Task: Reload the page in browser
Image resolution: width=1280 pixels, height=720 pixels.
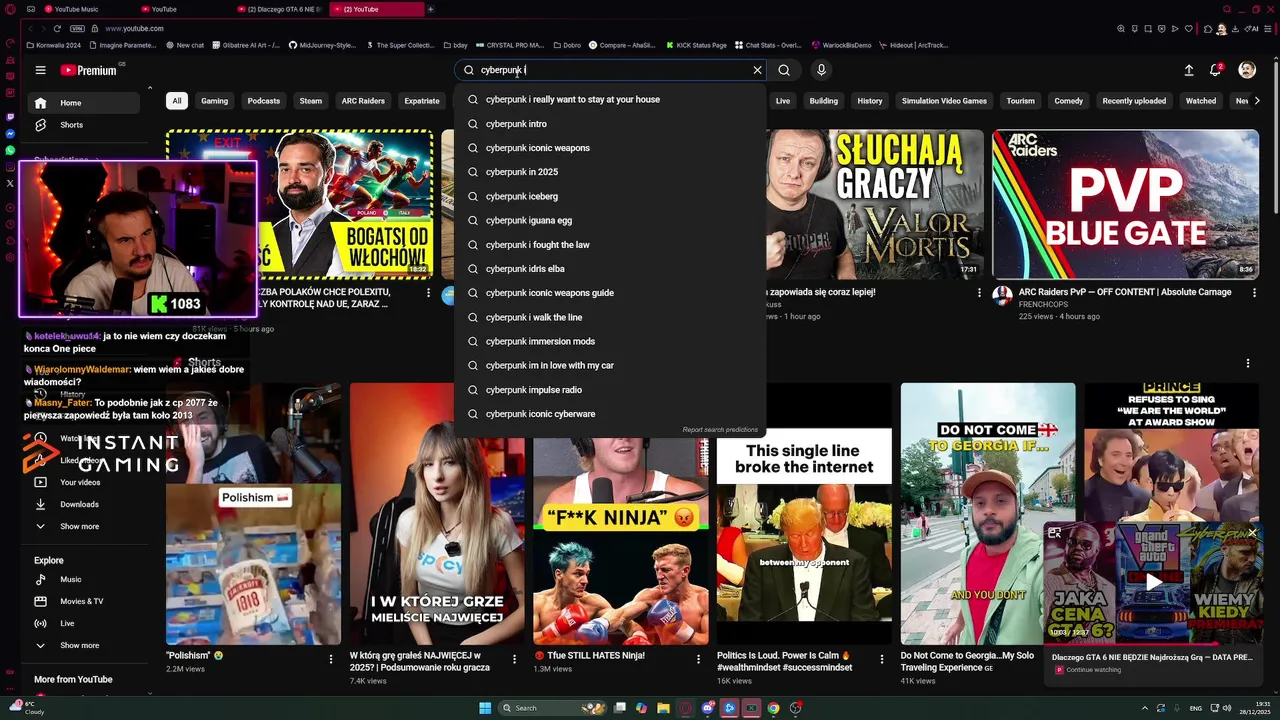Action: point(57,28)
